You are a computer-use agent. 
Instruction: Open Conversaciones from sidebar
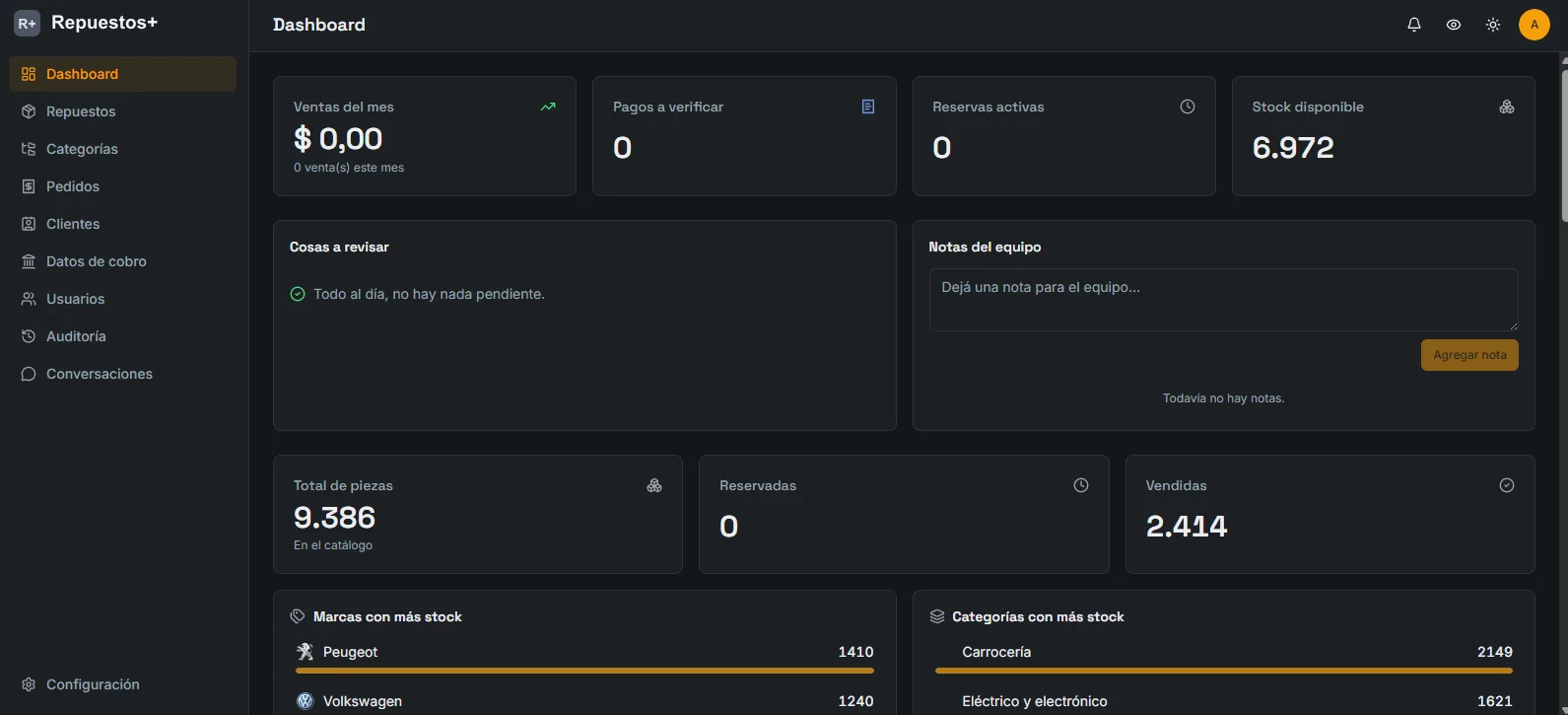(123, 374)
